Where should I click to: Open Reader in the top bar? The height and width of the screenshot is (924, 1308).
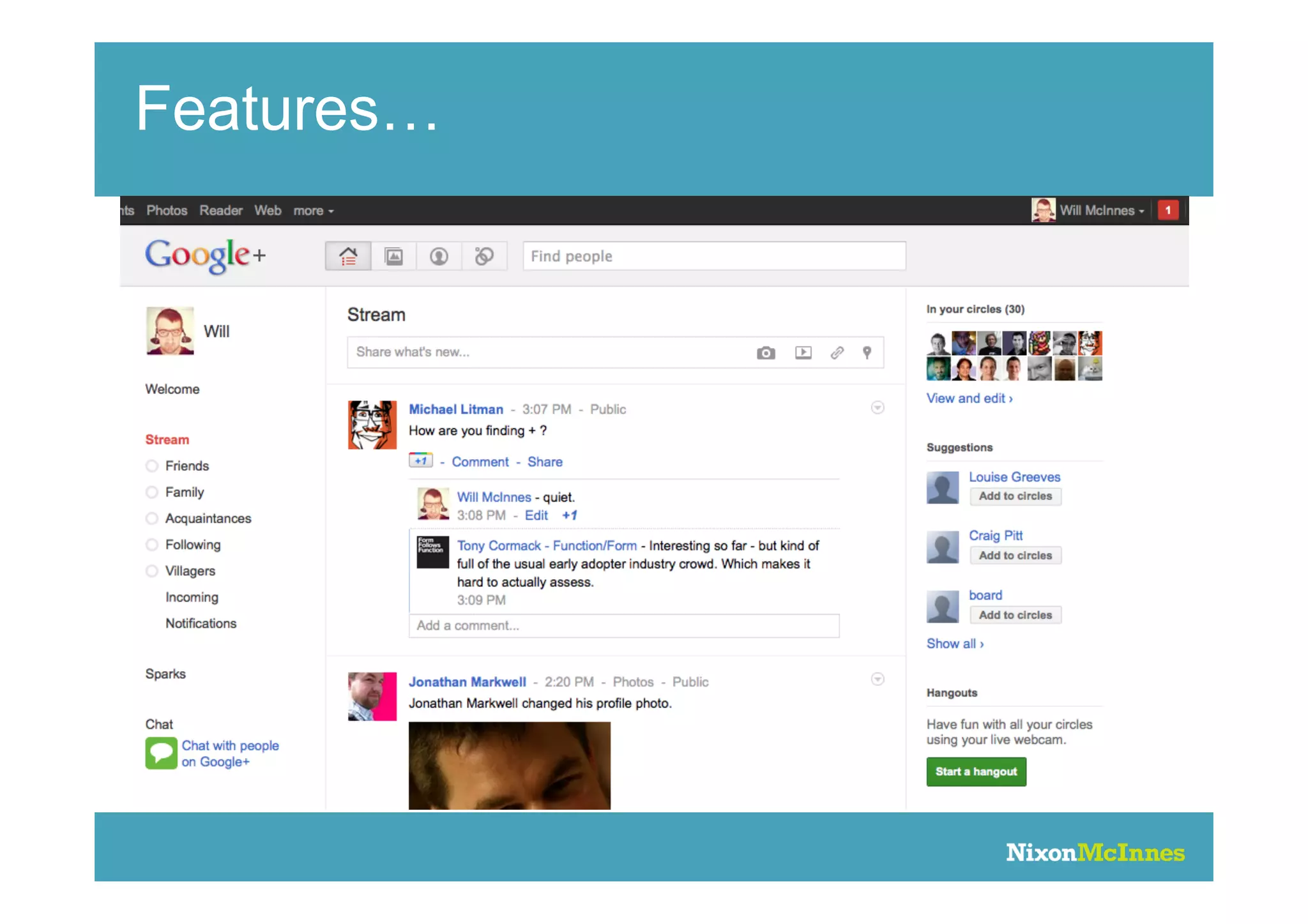click(x=221, y=210)
